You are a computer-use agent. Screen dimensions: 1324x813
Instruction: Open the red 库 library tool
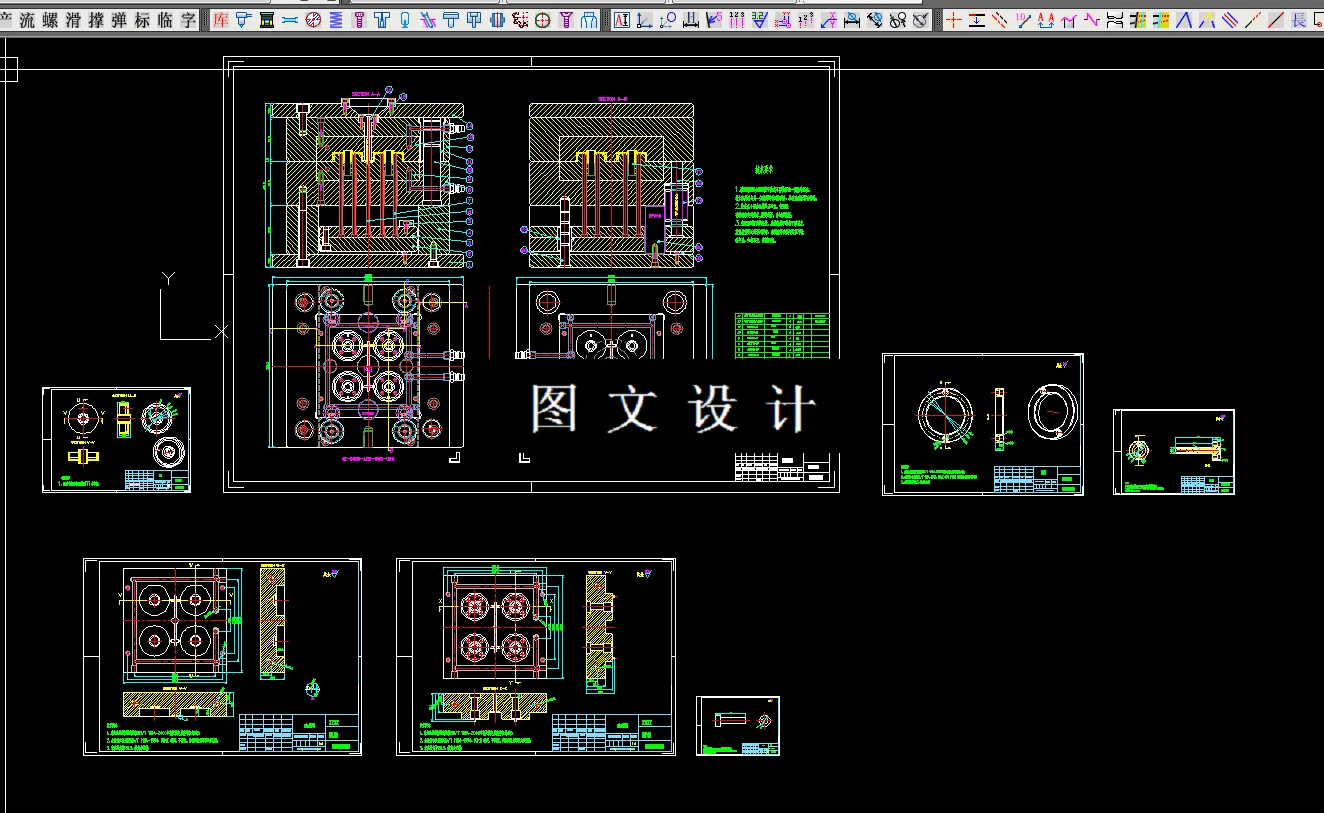tap(221, 19)
